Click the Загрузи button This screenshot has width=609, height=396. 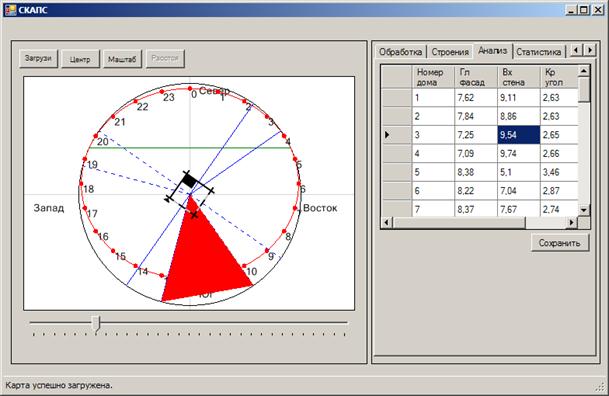[x=38, y=59]
